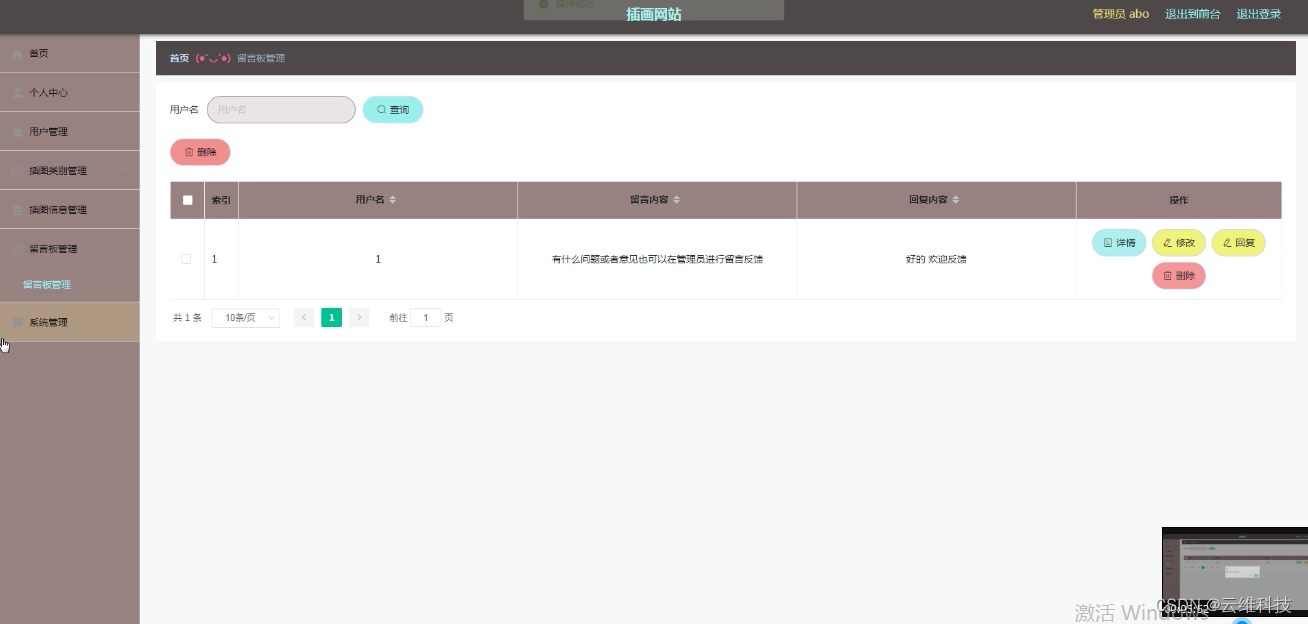
Task: Click the document icon in the 详情 button
Action: coord(1108,243)
